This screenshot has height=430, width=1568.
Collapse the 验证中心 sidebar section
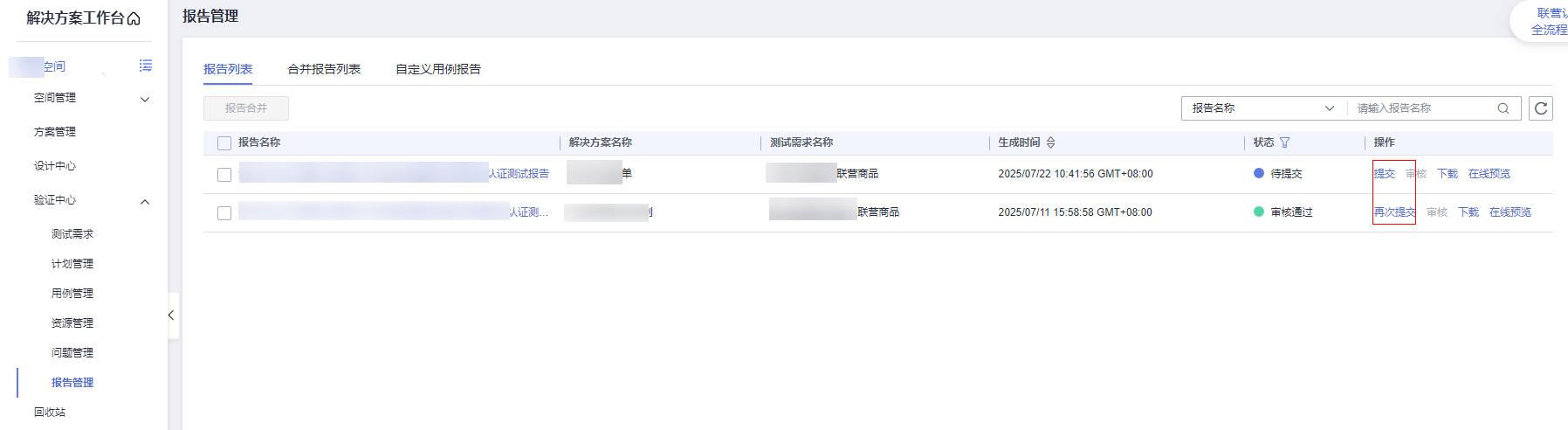pos(145,201)
